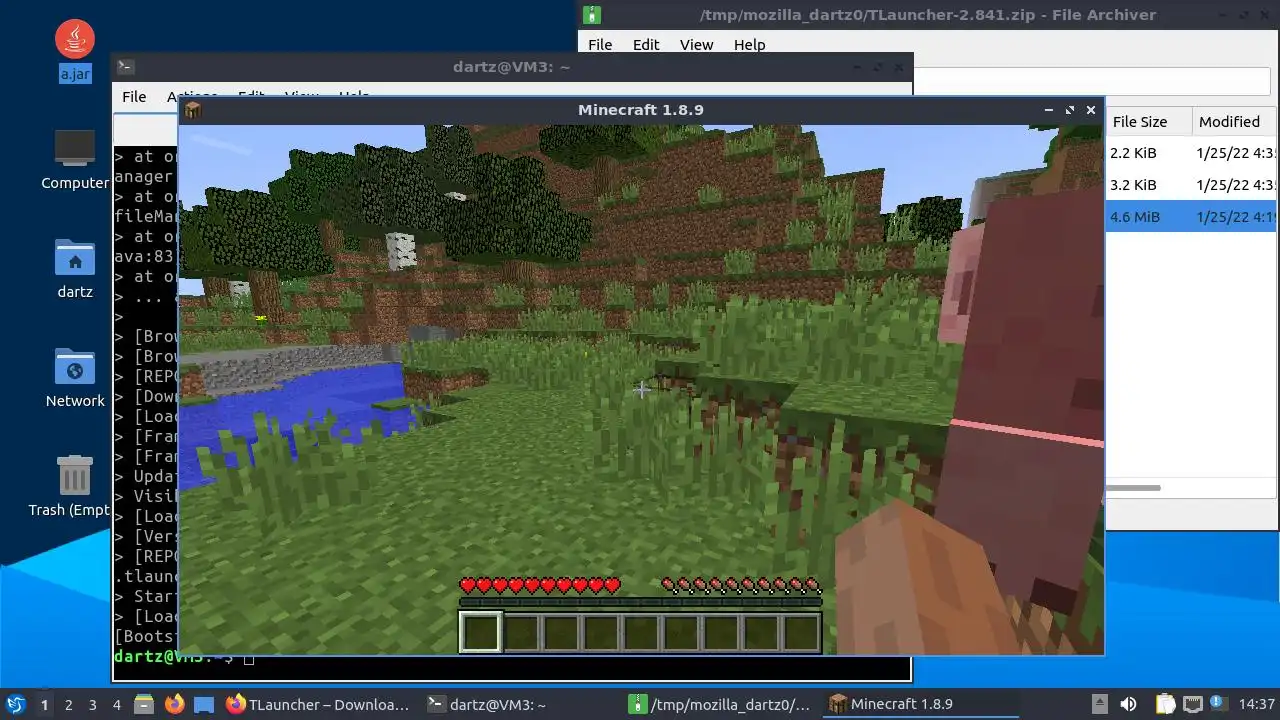The image size is (1280, 720).
Task: Open the Trash desktop icon
Action: pos(75,487)
